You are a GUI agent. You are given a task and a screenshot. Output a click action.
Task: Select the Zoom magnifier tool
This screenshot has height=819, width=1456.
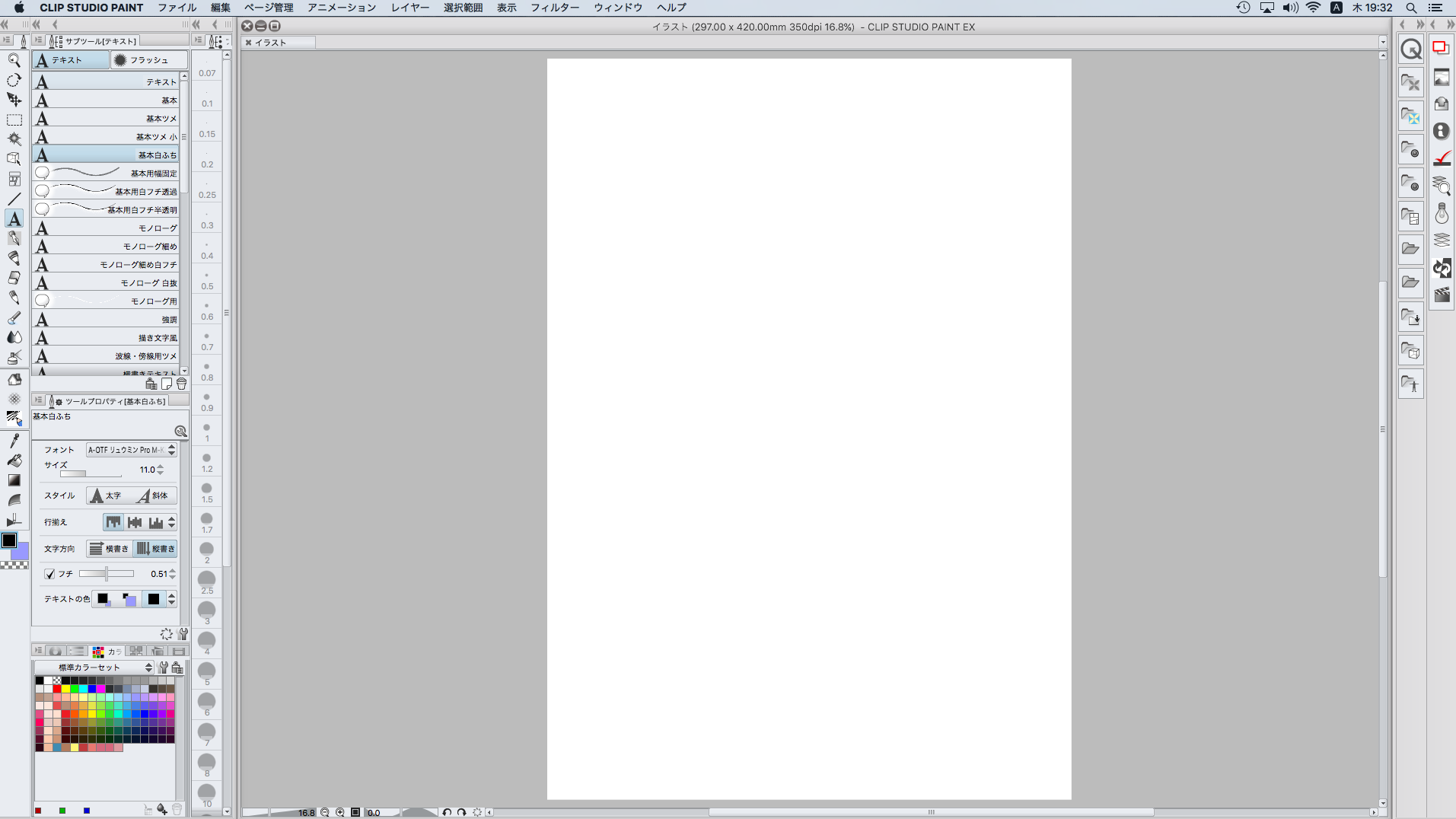(x=14, y=60)
